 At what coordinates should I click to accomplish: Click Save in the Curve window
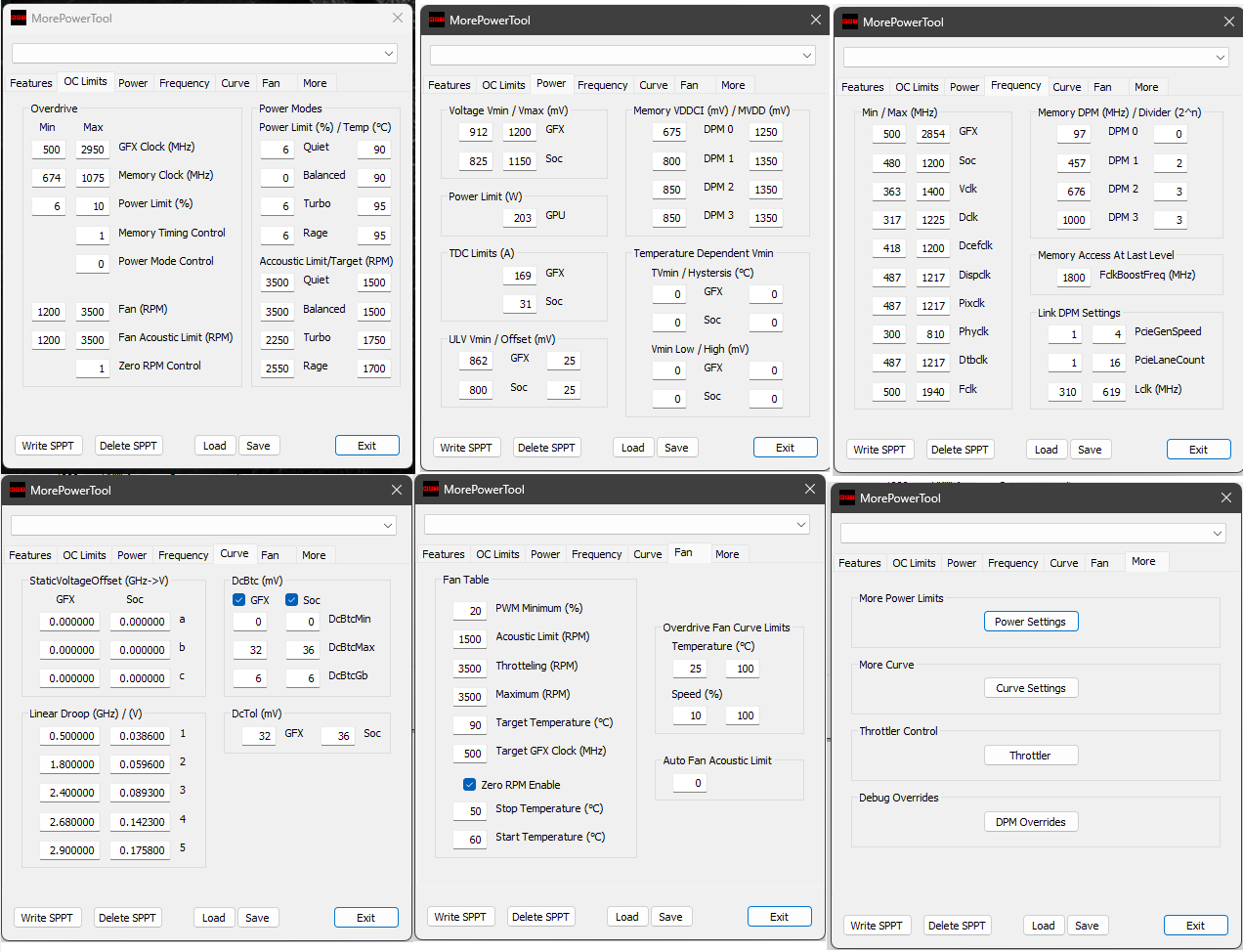click(x=257, y=918)
